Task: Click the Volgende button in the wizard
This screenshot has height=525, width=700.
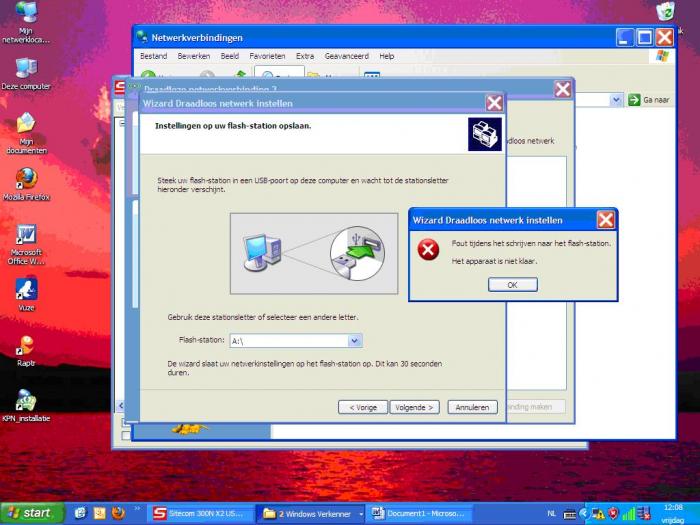Action: pos(414,407)
